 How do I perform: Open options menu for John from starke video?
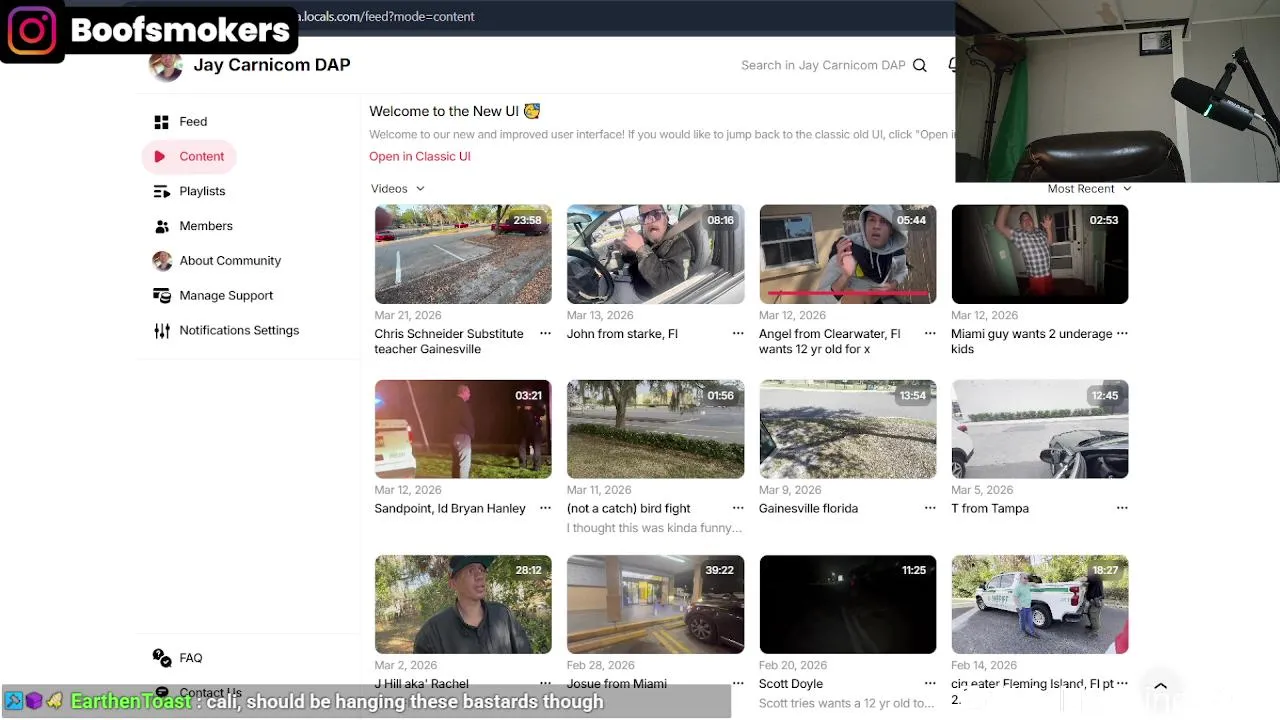[x=738, y=333]
